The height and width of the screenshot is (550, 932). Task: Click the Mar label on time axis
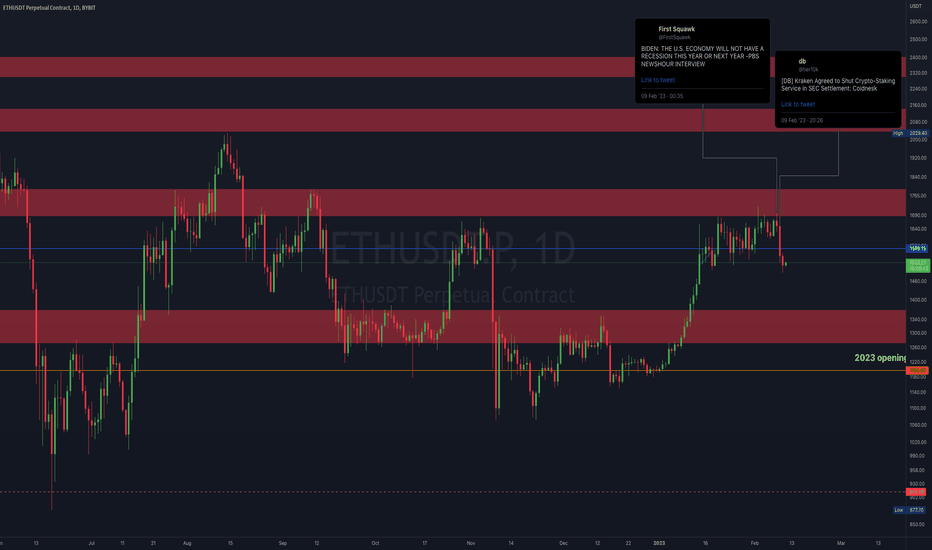(x=841, y=543)
